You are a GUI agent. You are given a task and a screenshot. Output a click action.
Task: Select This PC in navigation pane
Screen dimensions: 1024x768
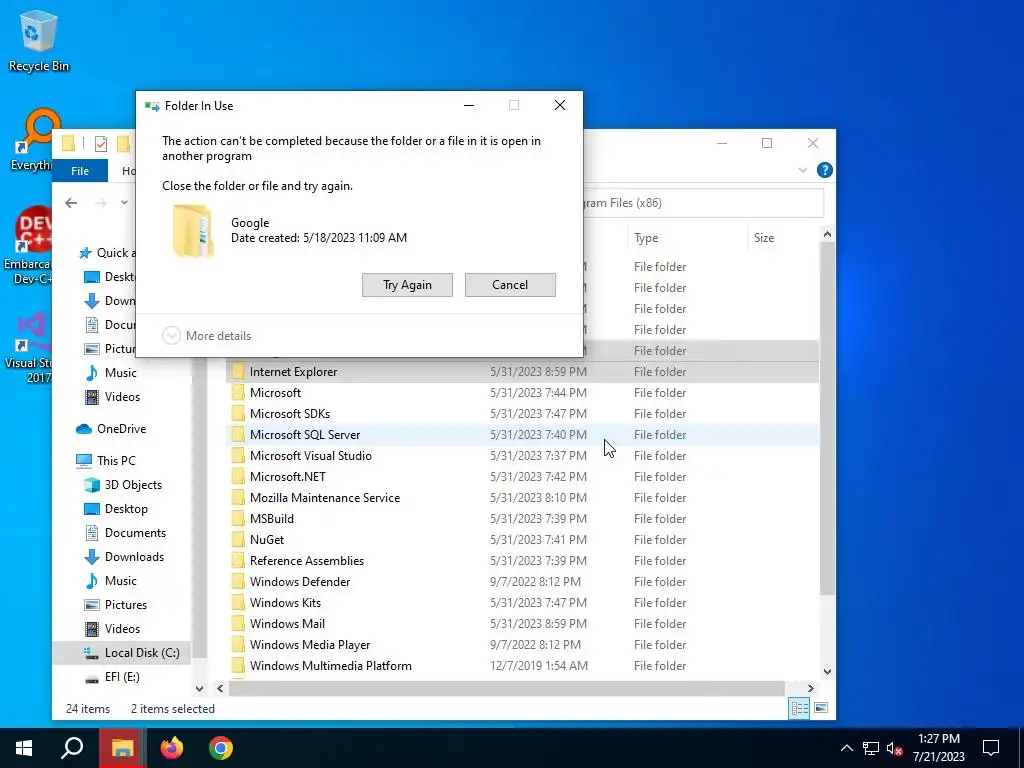116,461
